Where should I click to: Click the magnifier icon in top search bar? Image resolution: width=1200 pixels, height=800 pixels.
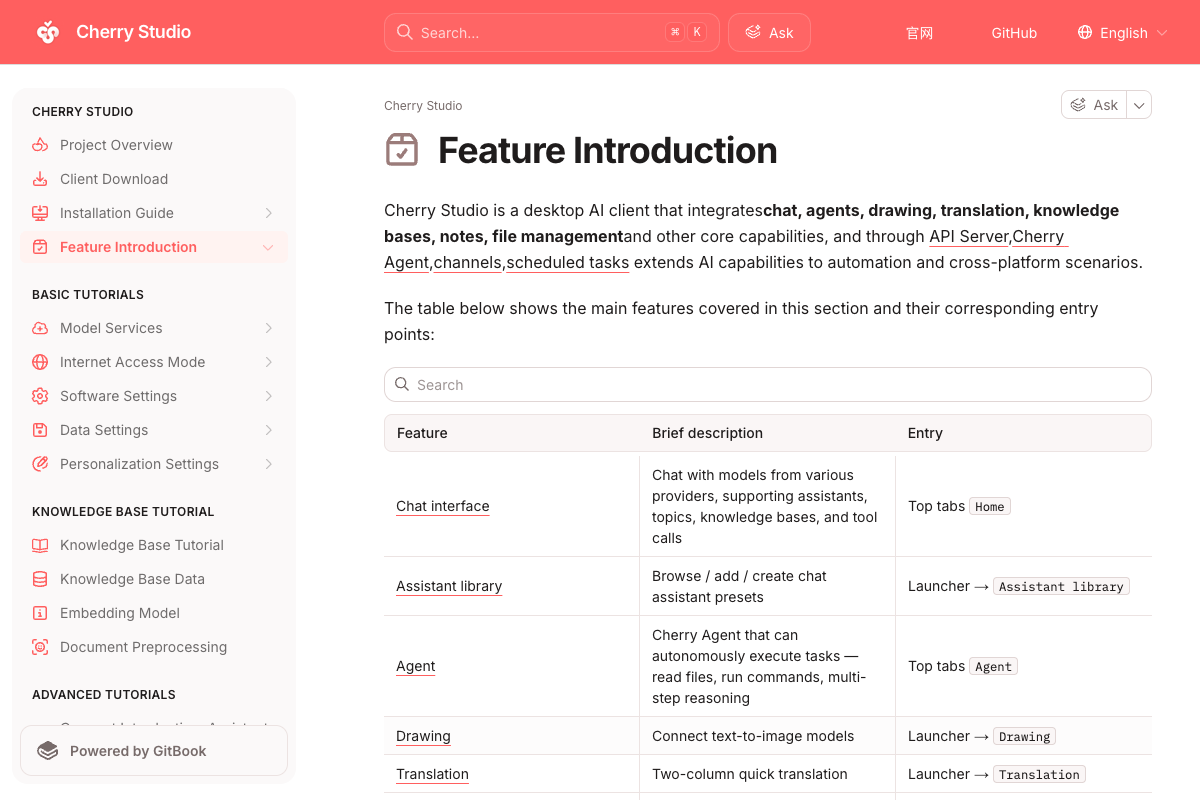[x=405, y=32]
